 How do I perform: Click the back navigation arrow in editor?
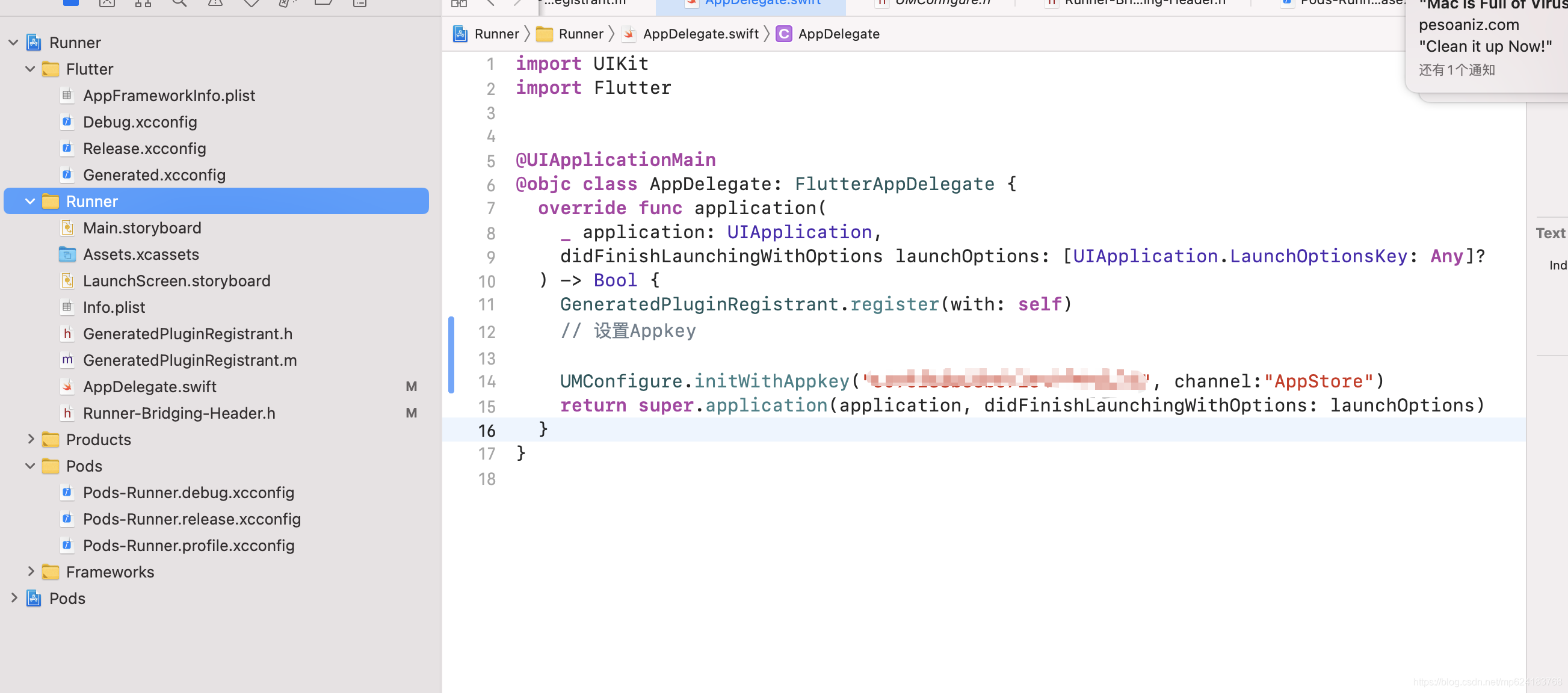click(x=490, y=3)
